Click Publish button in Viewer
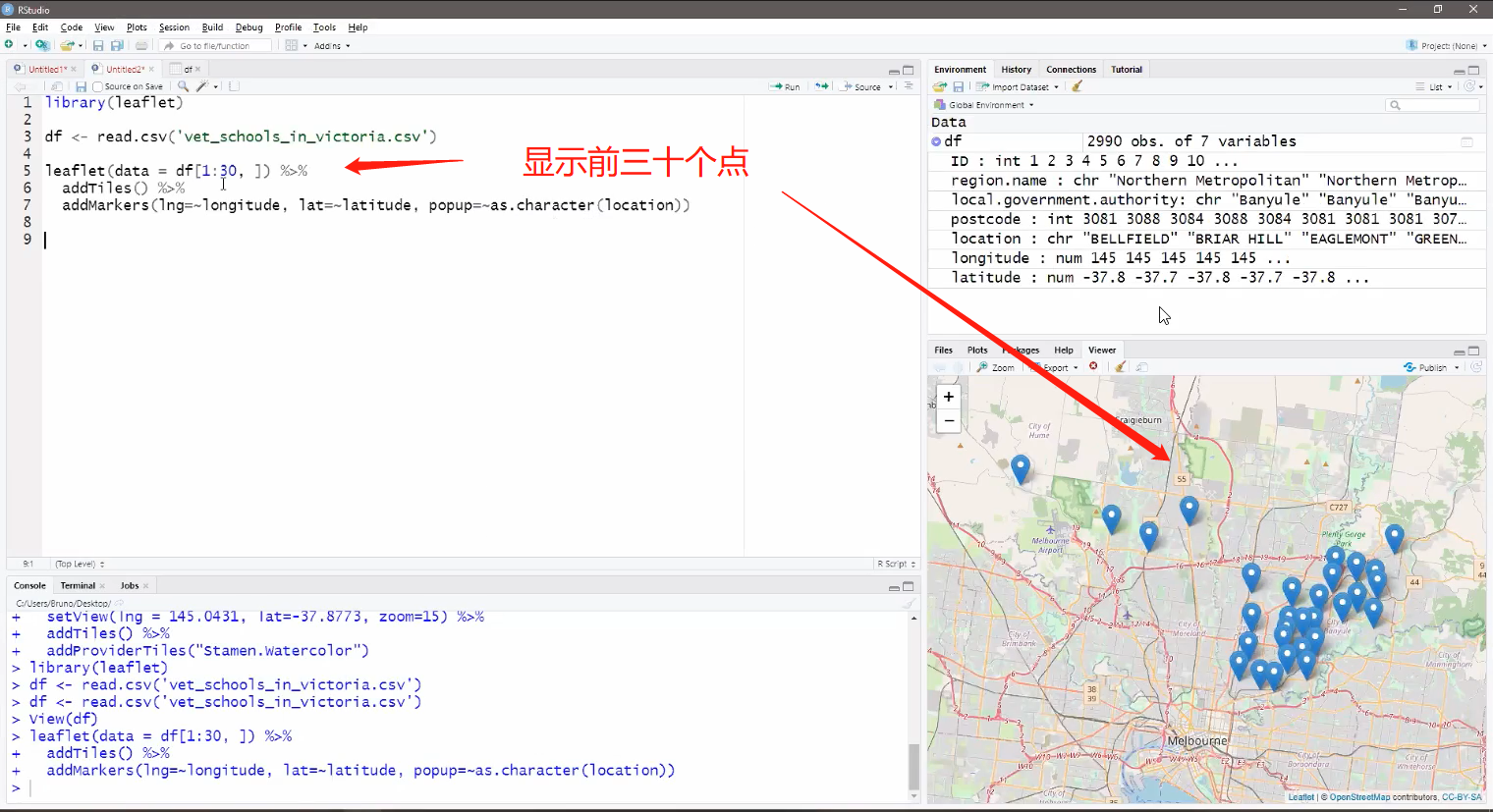This screenshot has width=1493, height=812. tap(1425, 367)
